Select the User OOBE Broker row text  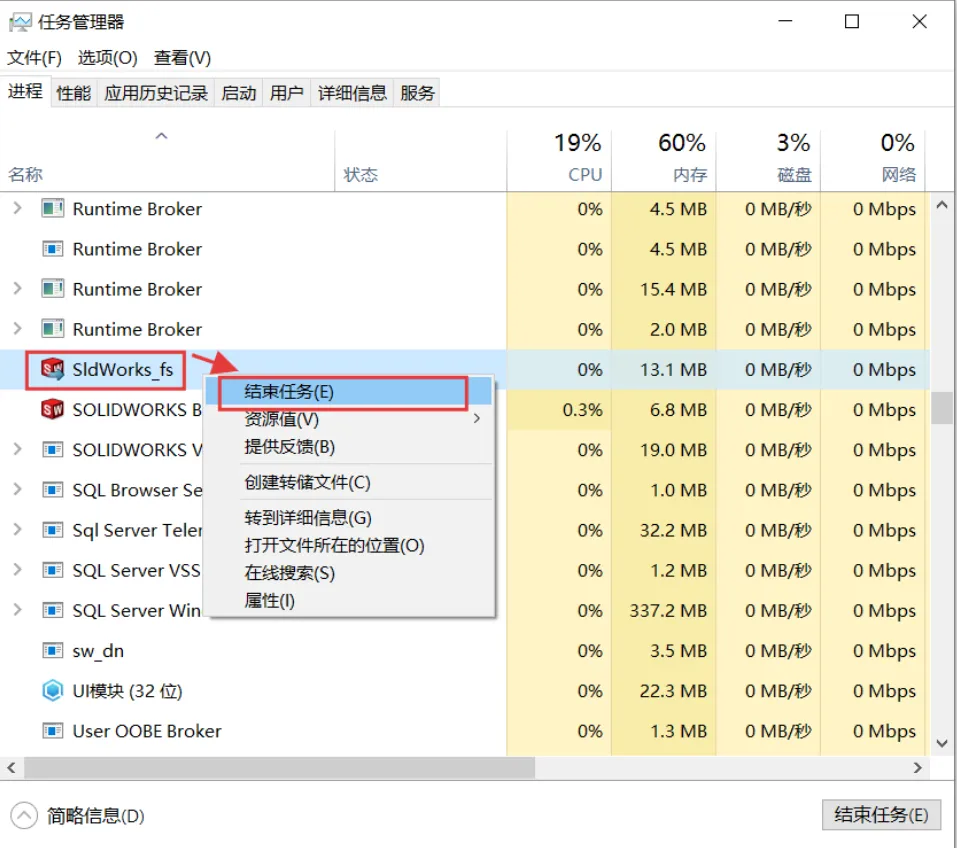pyautogui.click(x=147, y=731)
